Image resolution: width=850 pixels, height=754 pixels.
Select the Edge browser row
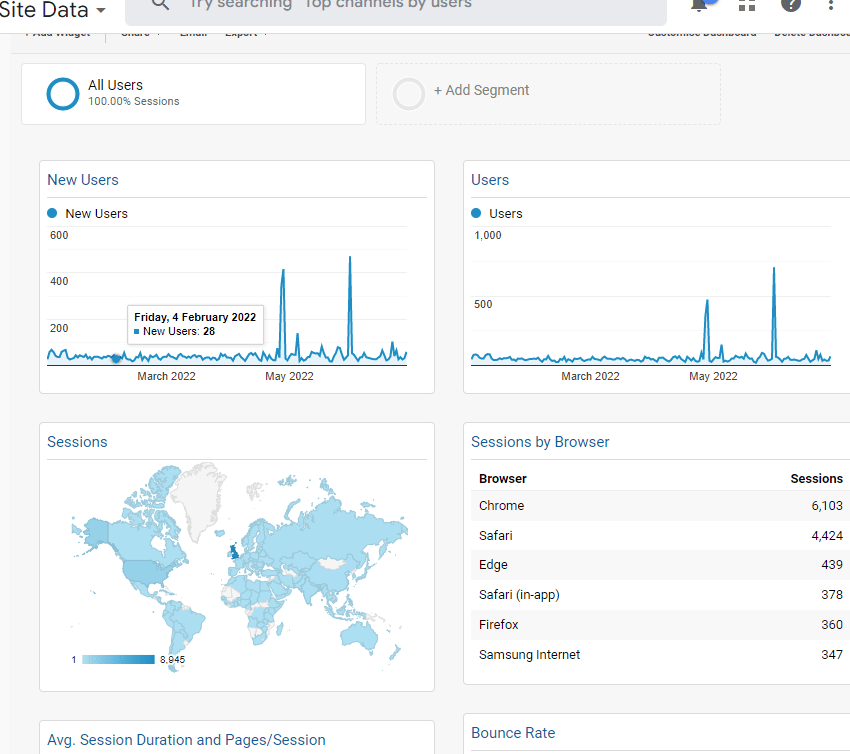pyautogui.click(x=660, y=565)
